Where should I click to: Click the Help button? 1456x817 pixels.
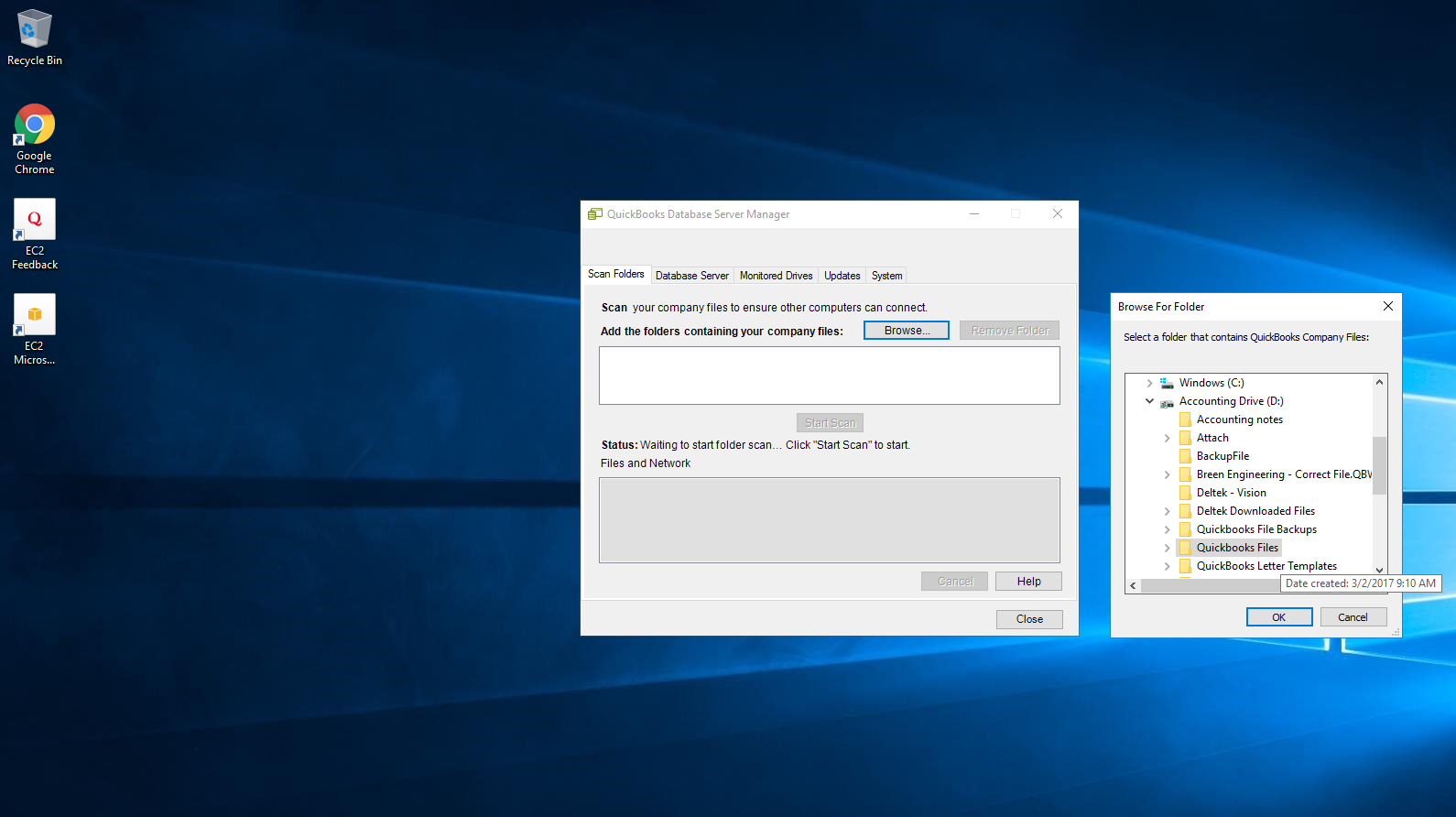1029,582
